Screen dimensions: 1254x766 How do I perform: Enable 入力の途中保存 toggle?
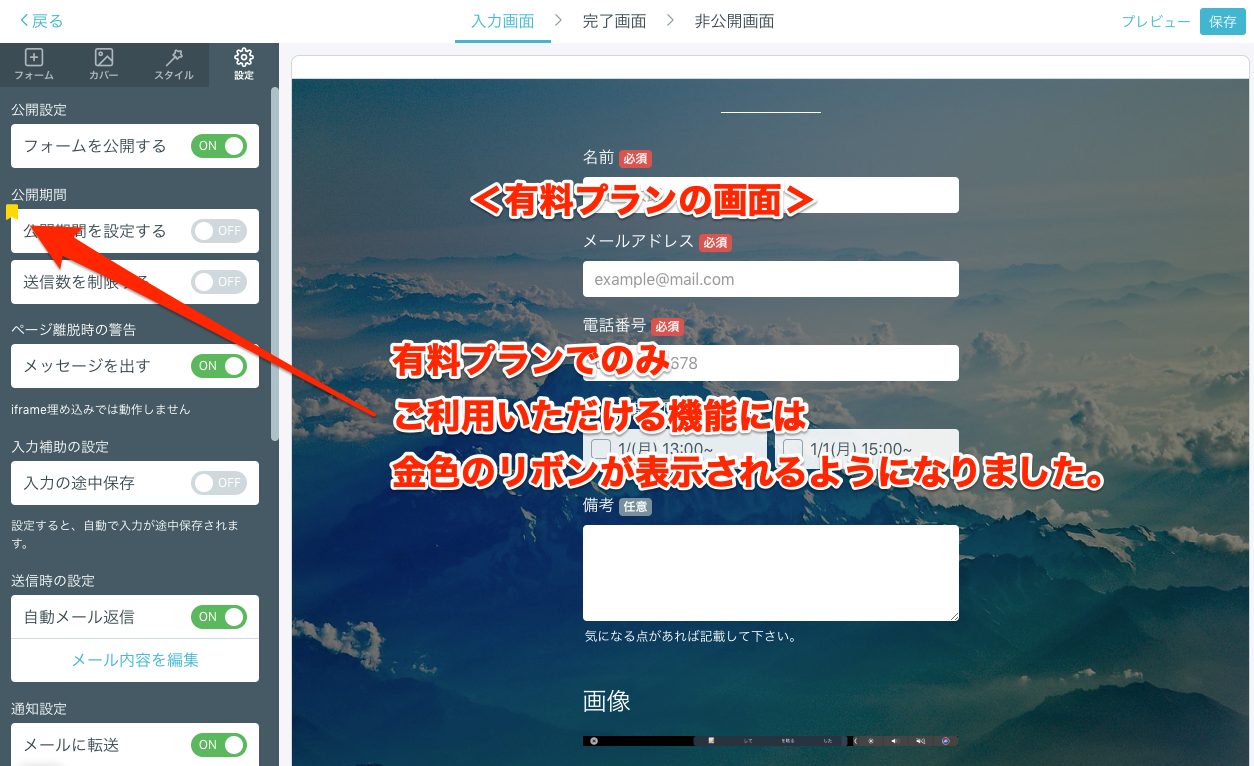(x=219, y=483)
